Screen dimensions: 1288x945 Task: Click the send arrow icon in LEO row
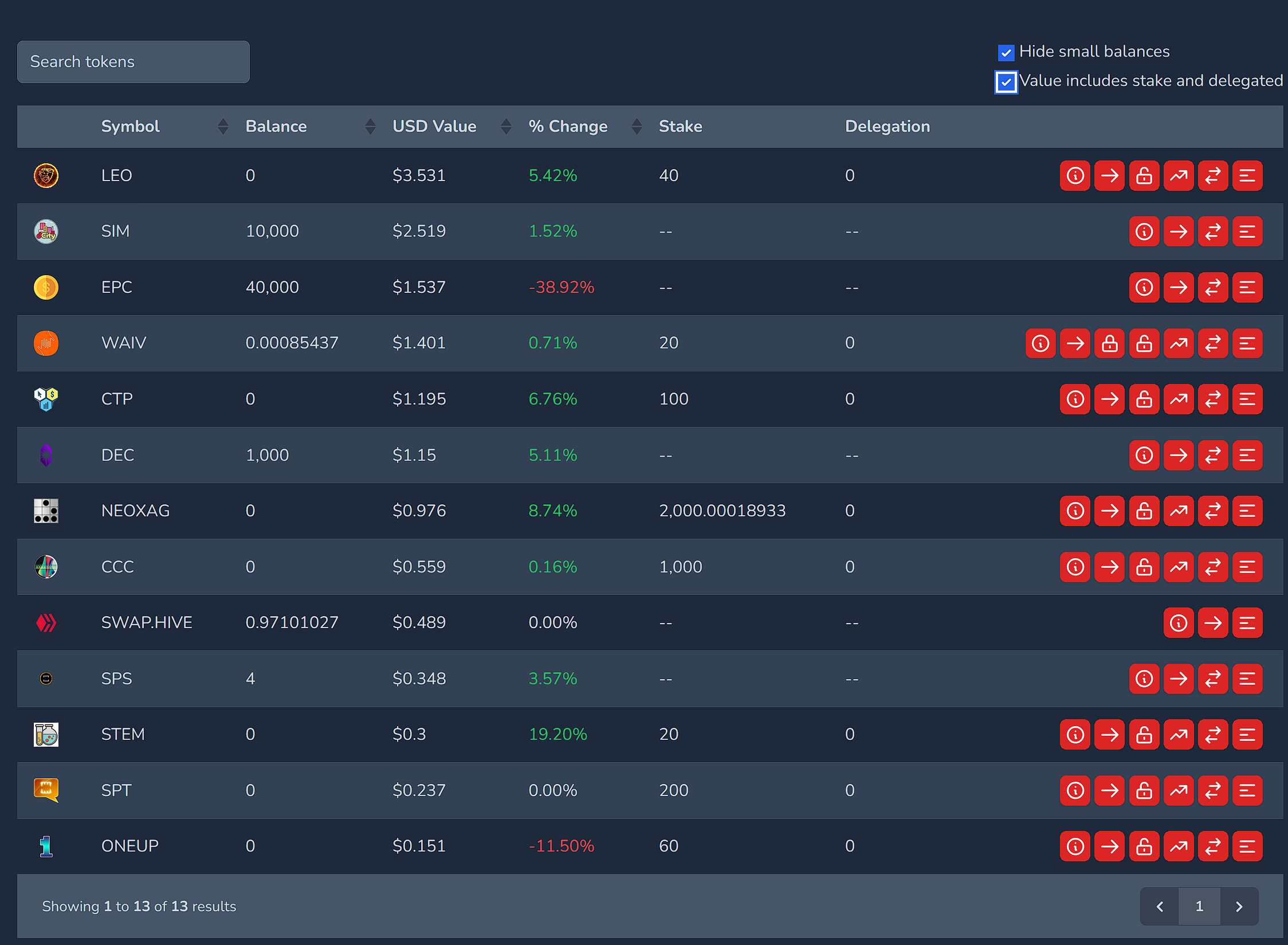coord(1109,175)
